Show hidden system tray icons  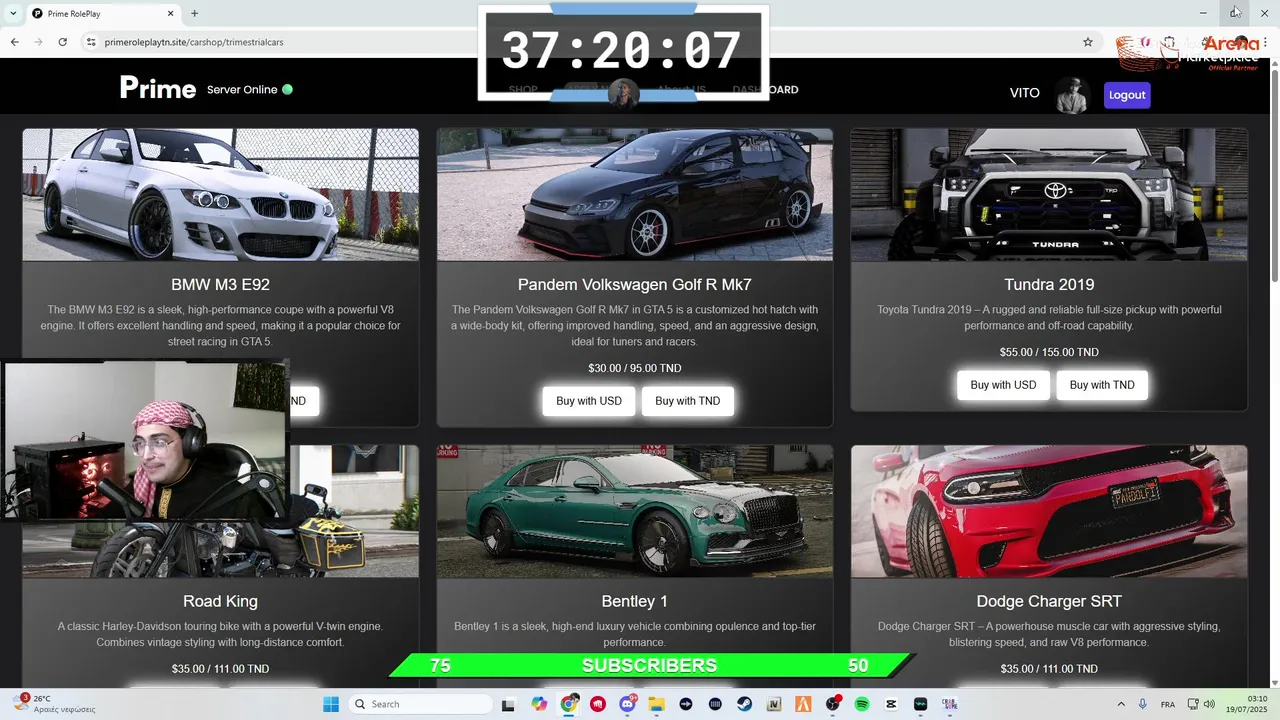tap(1120, 704)
